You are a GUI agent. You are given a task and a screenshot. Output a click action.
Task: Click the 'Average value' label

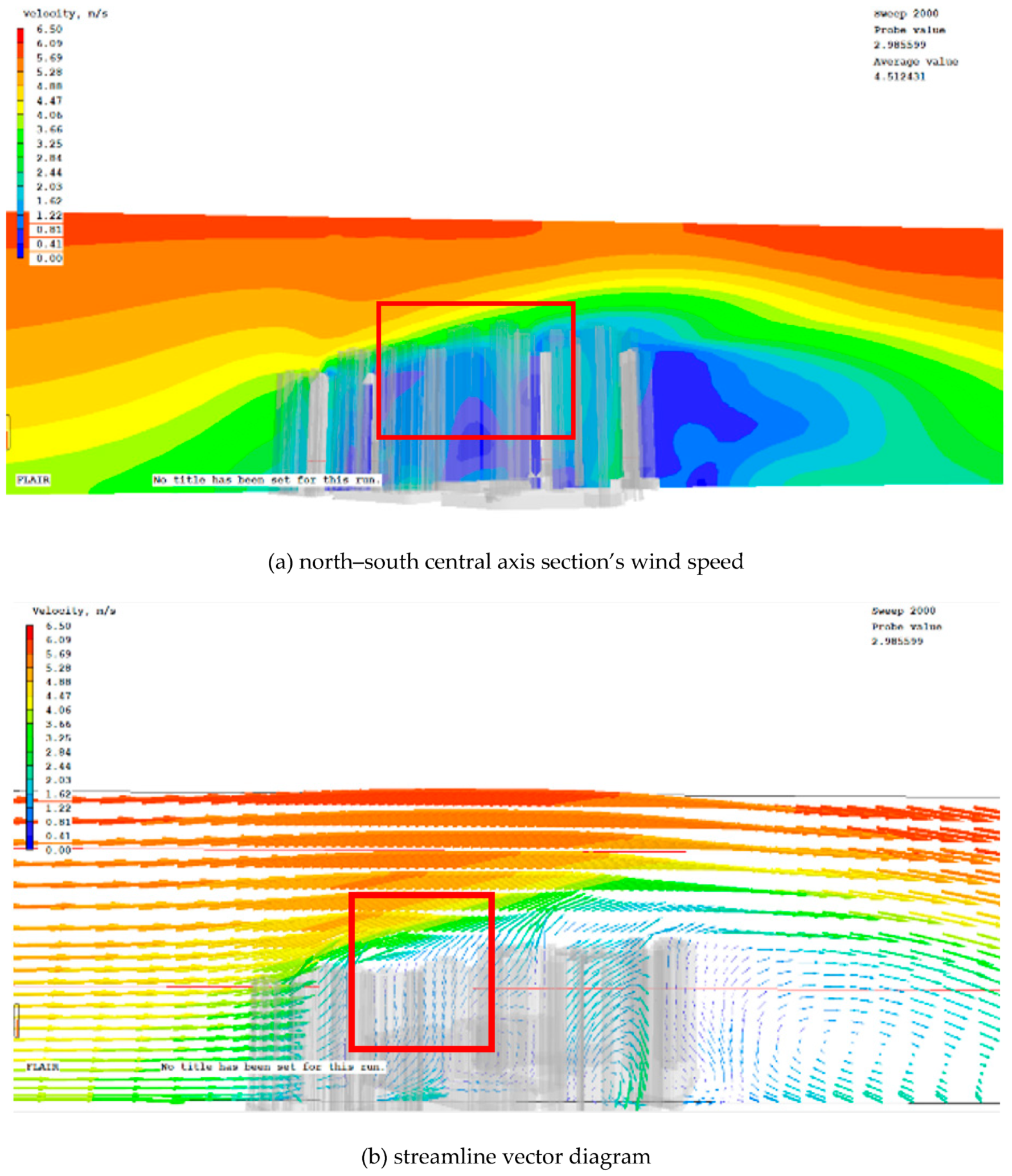[915, 62]
